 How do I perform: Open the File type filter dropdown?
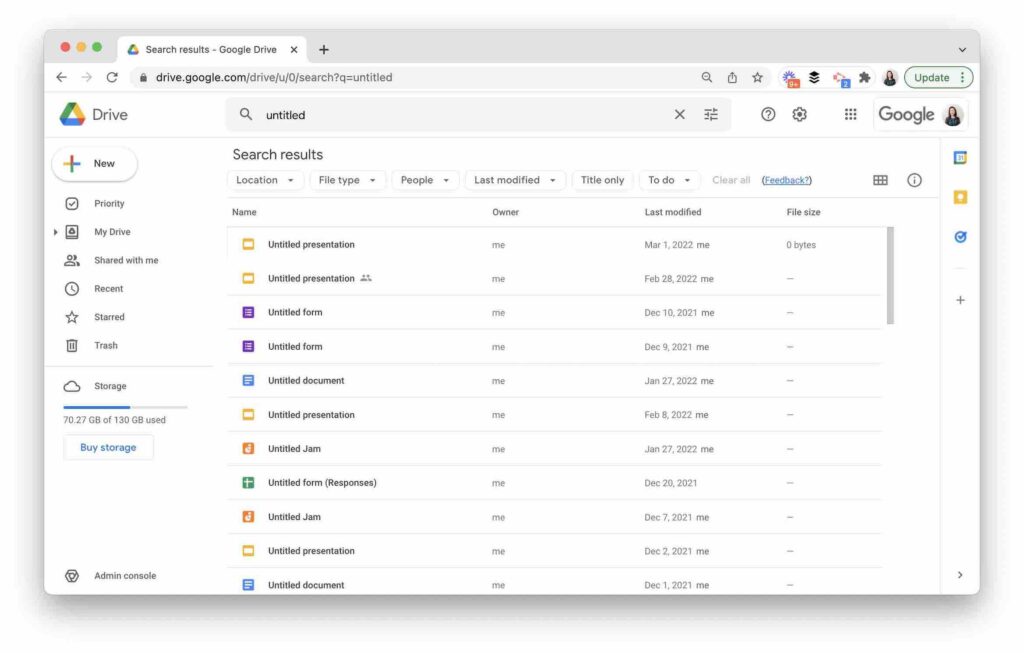pos(345,180)
